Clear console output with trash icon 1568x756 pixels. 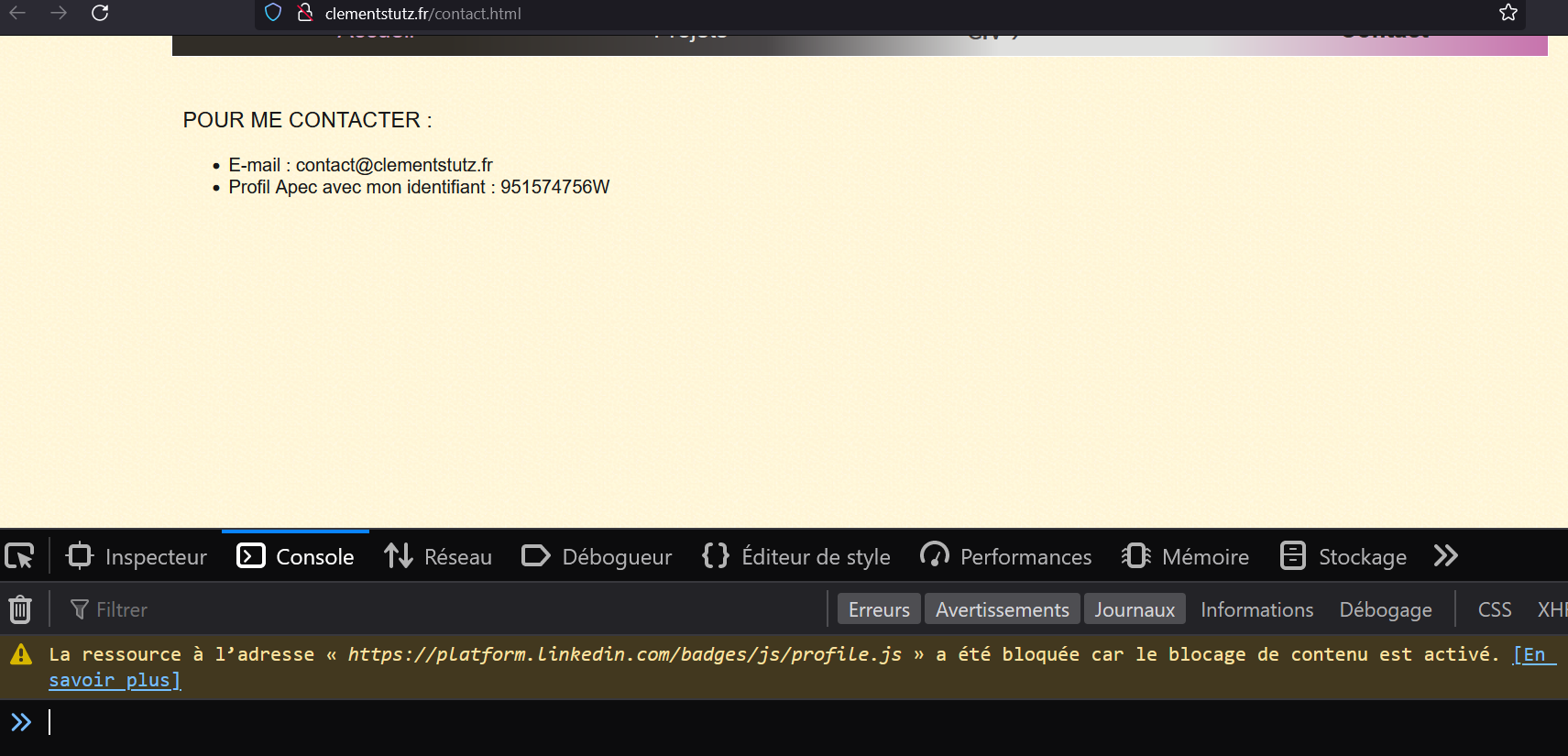(20, 609)
